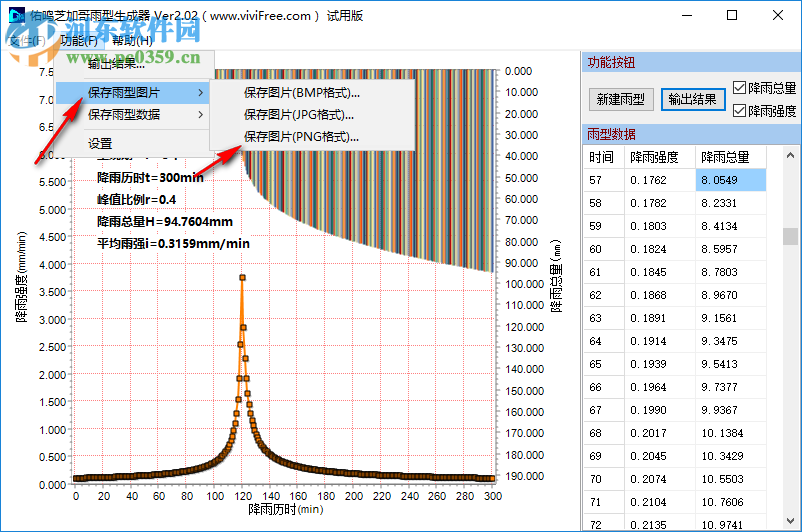Click the 功能按钮 panel header

[x=692, y=62]
